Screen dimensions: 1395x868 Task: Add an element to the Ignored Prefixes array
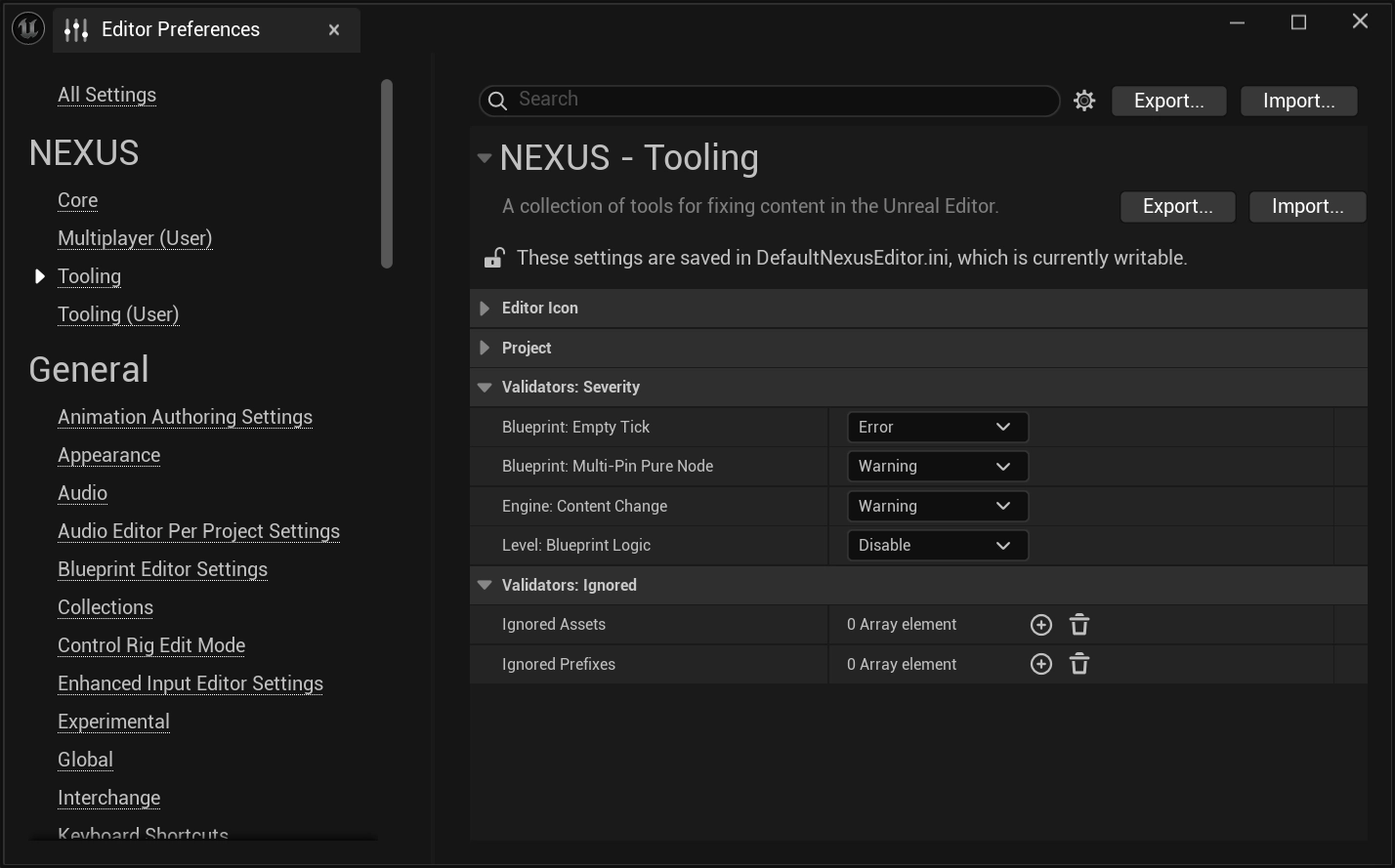pos(1040,664)
